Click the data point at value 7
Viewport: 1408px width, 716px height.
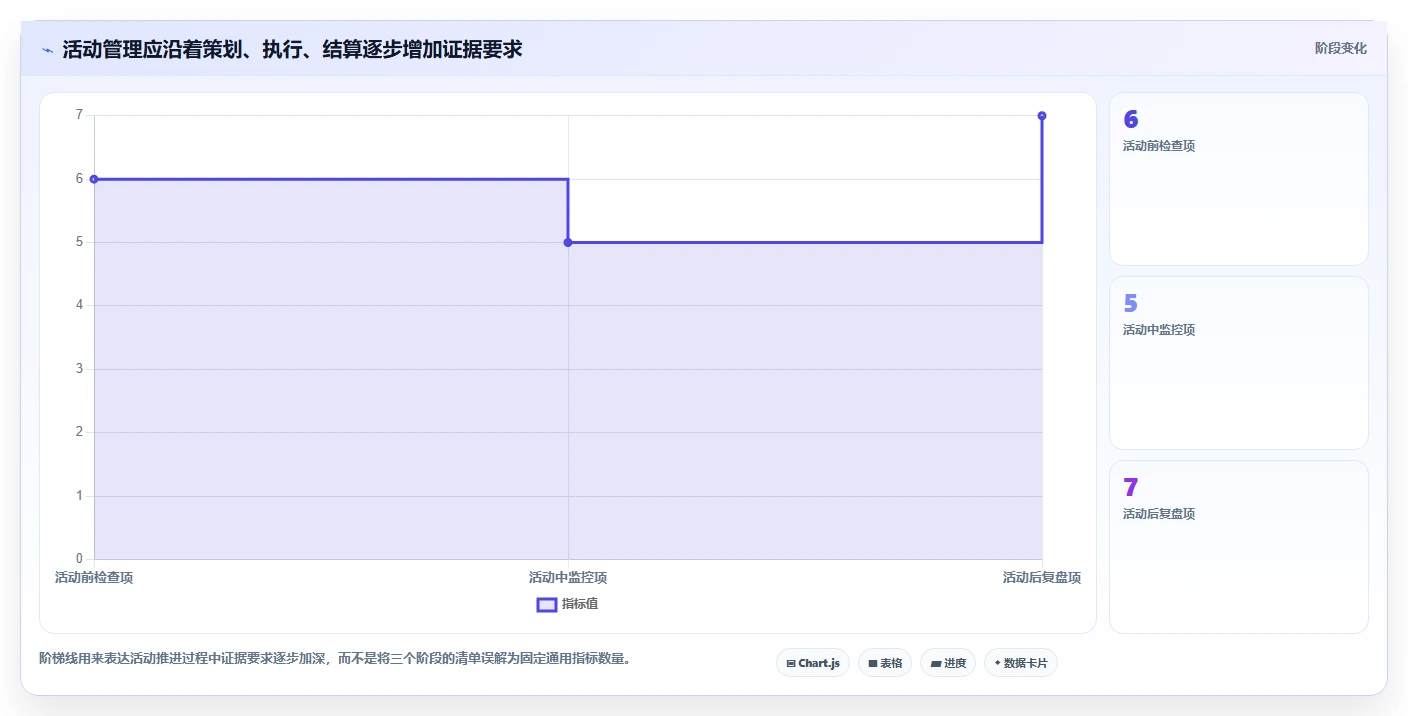point(1042,116)
